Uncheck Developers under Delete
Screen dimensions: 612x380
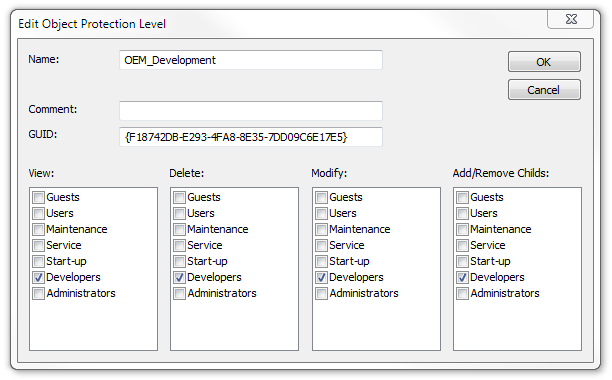(x=180, y=277)
